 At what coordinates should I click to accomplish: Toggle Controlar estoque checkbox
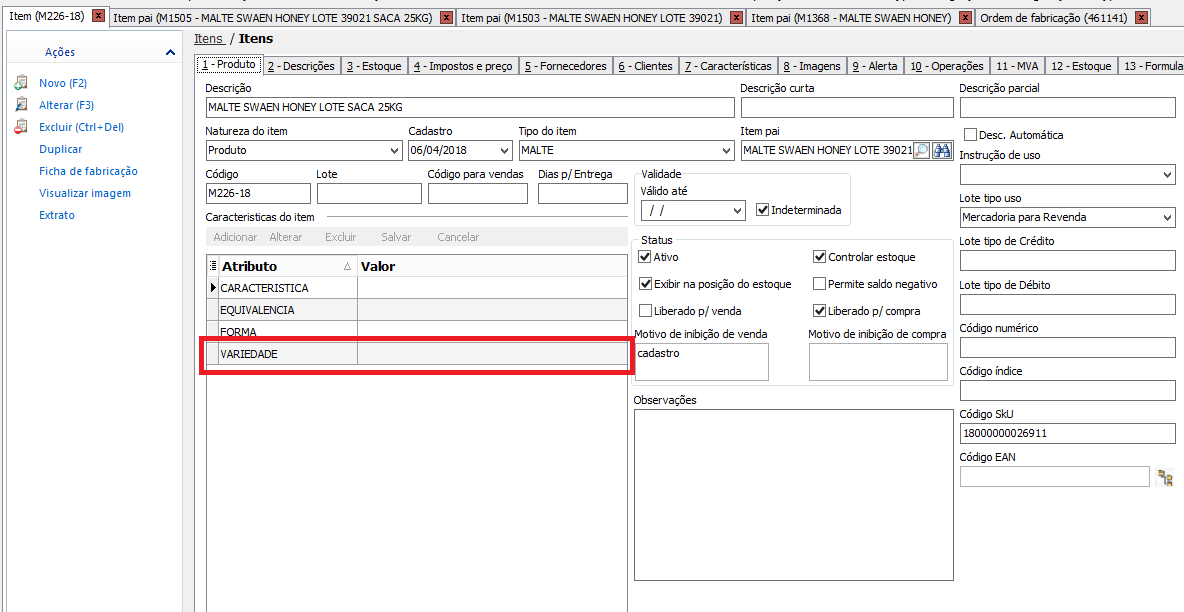pos(819,257)
